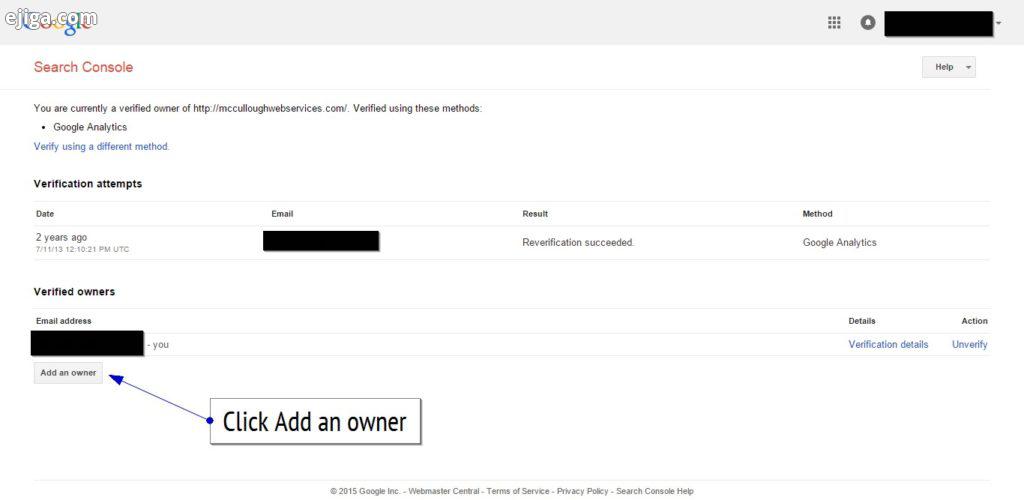Click Verify using a different method

click(101, 146)
